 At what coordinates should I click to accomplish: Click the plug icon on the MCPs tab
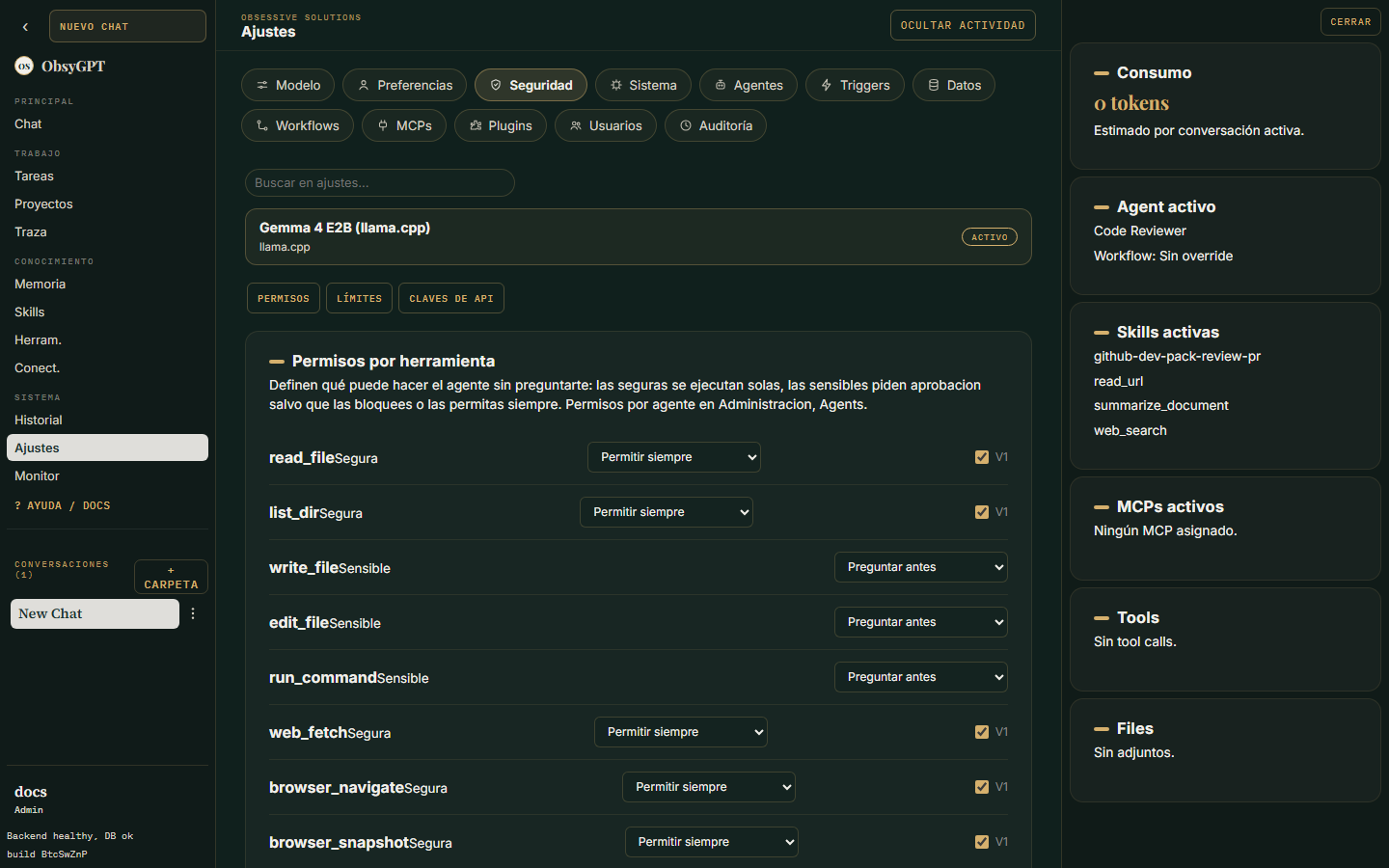(x=383, y=125)
